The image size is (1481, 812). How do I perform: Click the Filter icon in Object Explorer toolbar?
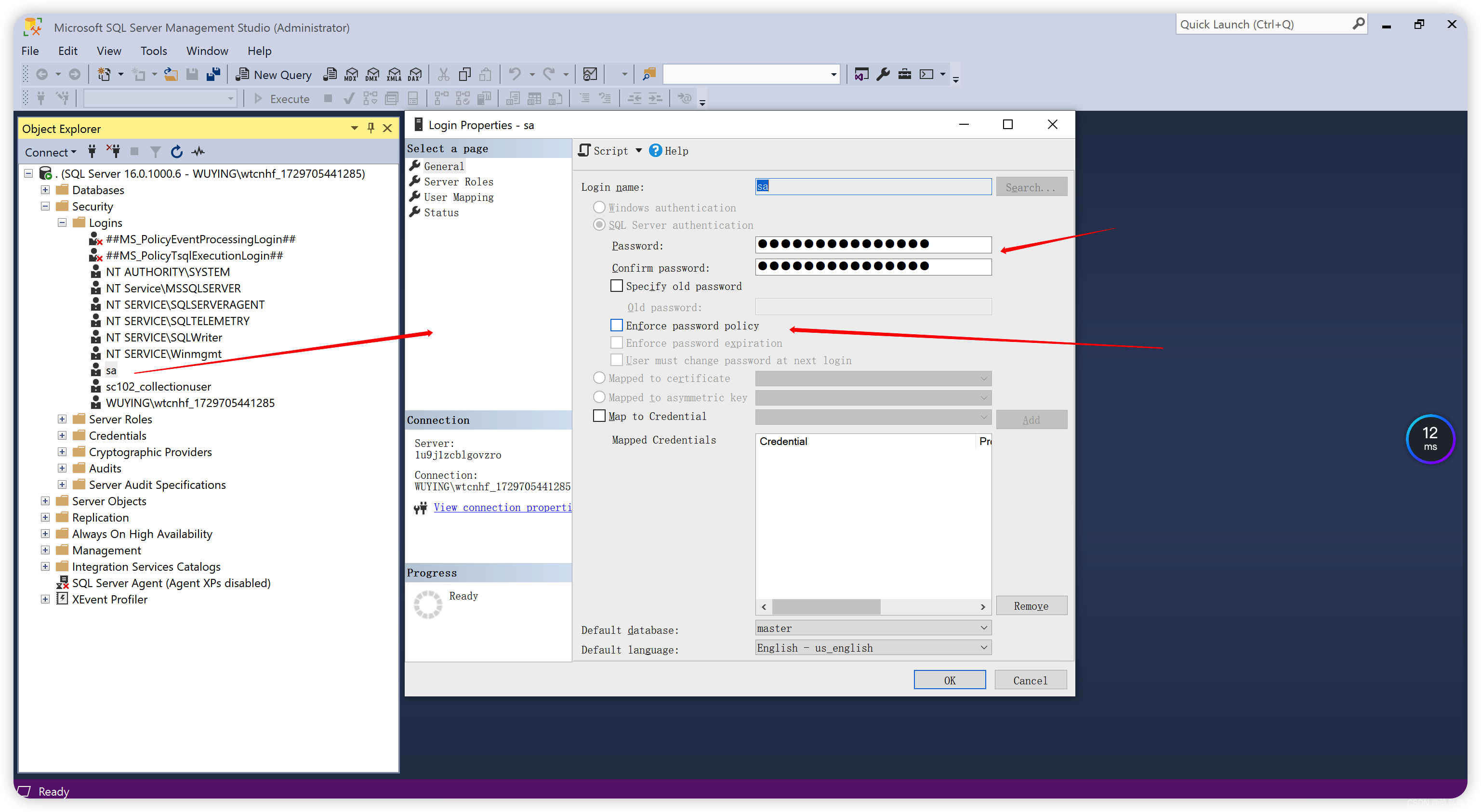pos(155,151)
